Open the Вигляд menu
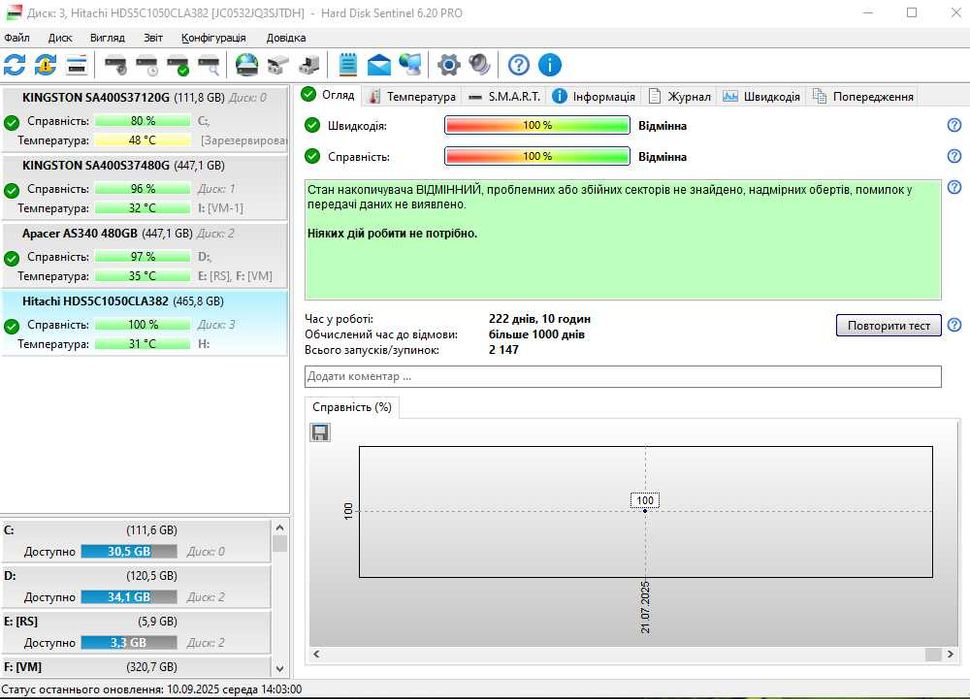 pos(107,38)
